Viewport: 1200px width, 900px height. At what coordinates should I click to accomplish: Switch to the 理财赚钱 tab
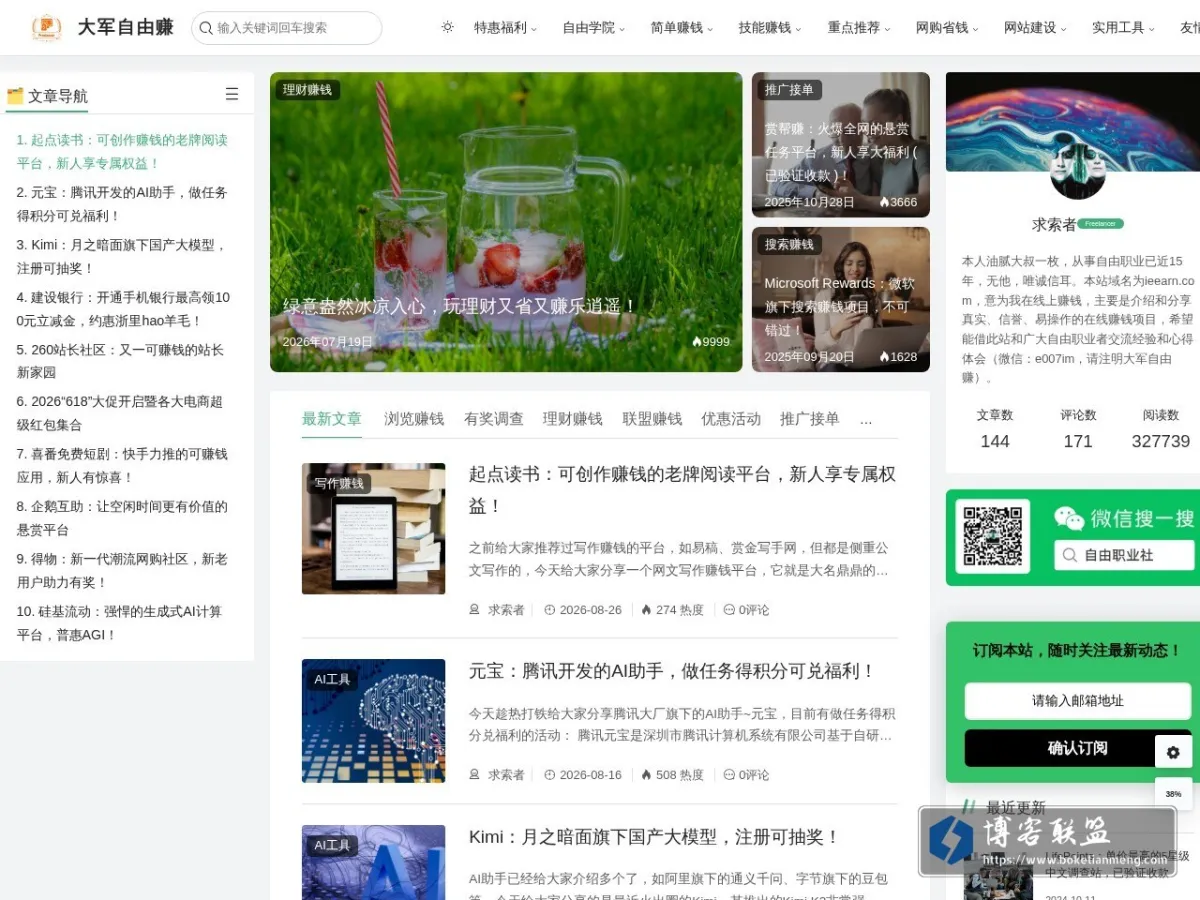pos(573,419)
